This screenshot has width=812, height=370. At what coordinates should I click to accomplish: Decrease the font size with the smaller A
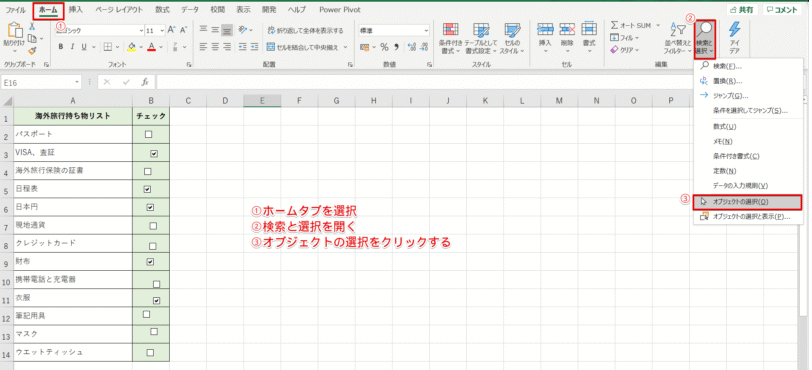[183, 30]
